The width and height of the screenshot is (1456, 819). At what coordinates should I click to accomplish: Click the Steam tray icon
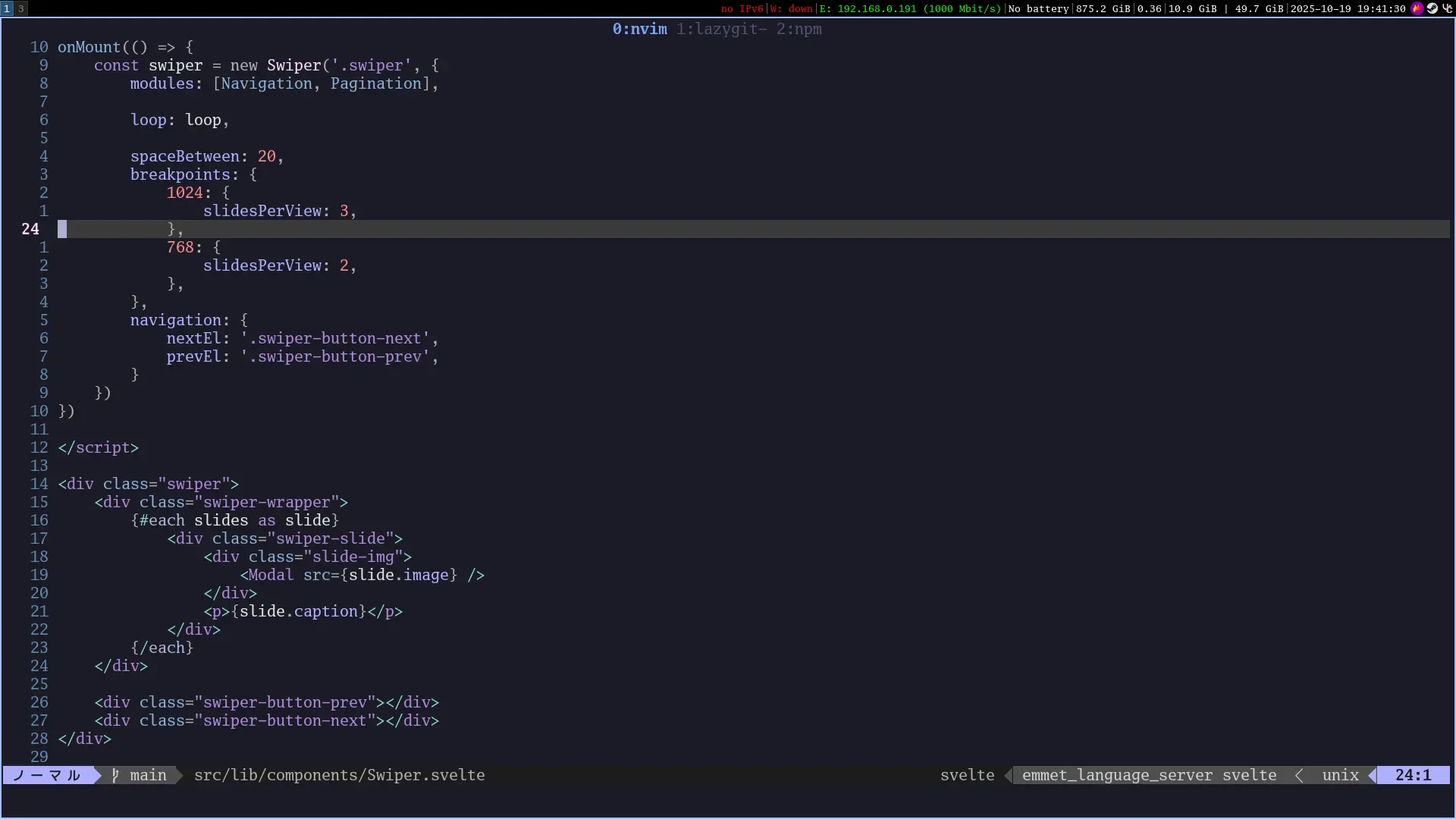tap(1432, 8)
